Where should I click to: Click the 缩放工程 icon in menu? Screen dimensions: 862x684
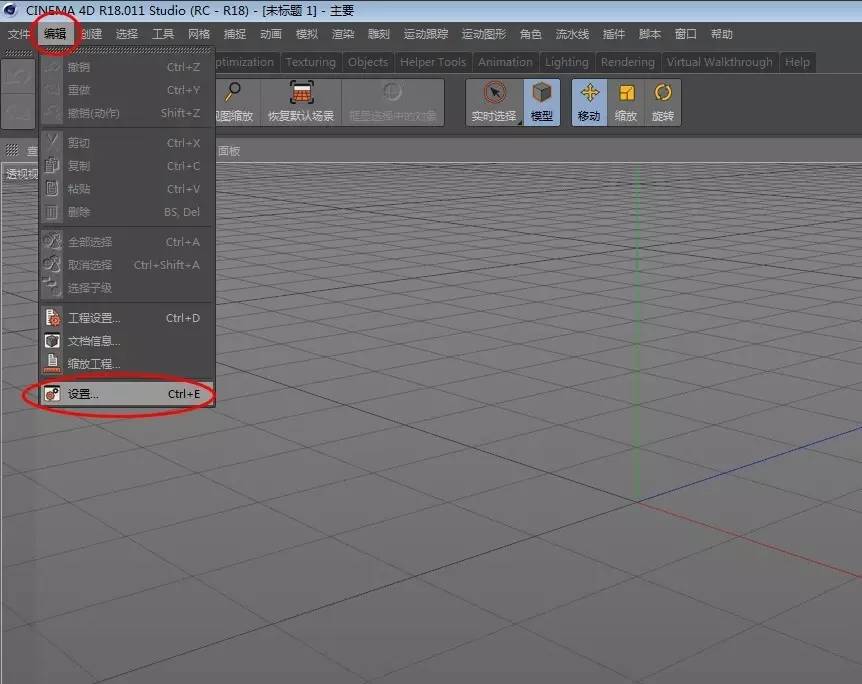[x=52, y=363]
